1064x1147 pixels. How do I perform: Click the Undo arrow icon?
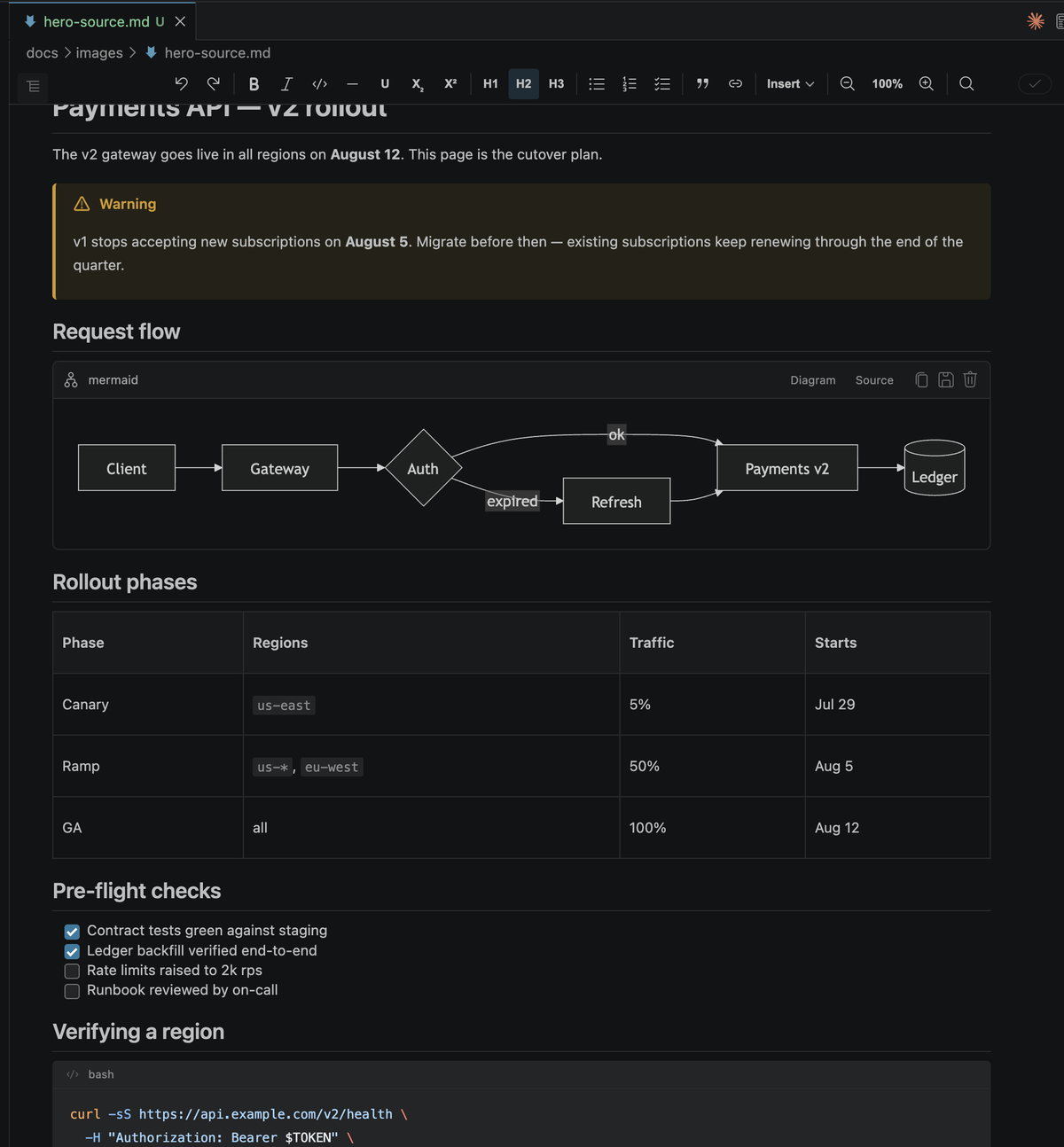click(x=181, y=83)
